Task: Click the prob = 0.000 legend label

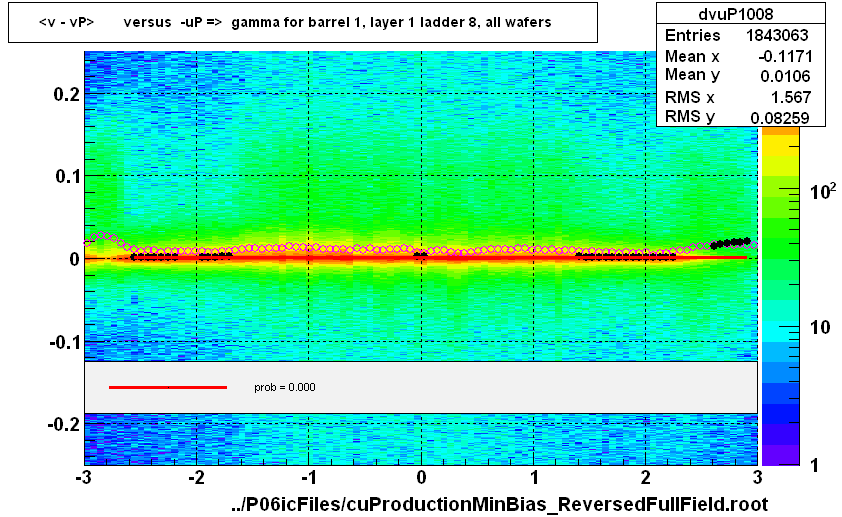Action: [x=285, y=387]
